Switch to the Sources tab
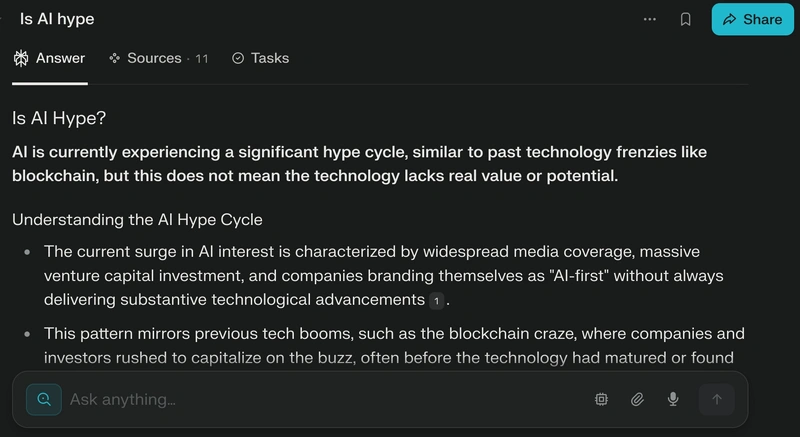 click(x=159, y=58)
